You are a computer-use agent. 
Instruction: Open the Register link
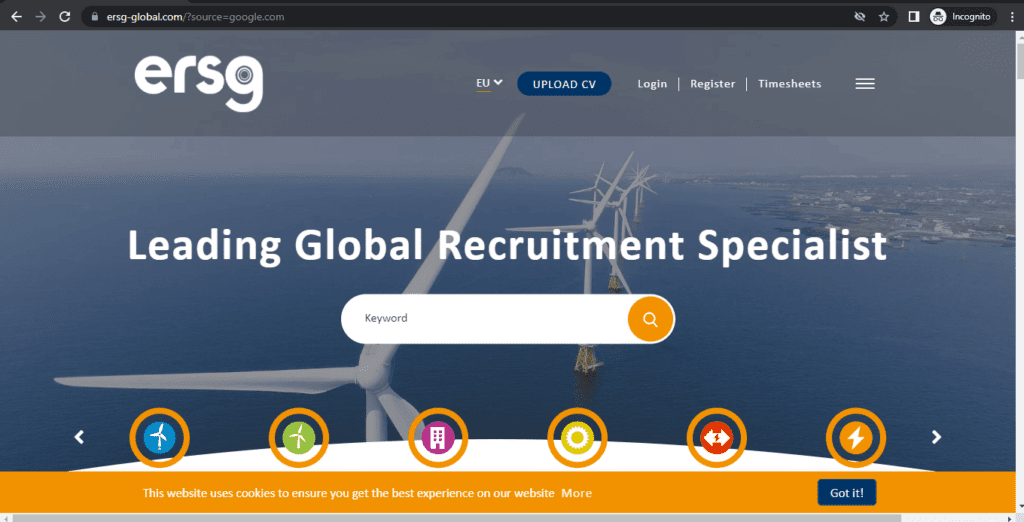712,84
